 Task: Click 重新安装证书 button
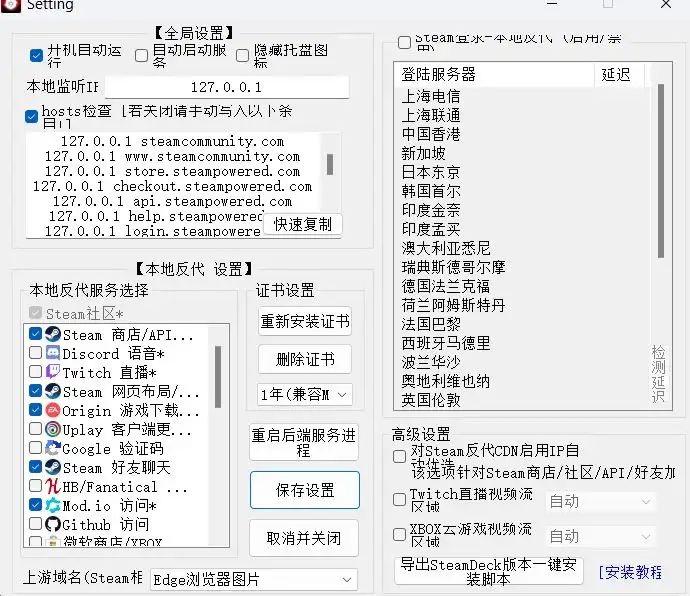pos(305,321)
